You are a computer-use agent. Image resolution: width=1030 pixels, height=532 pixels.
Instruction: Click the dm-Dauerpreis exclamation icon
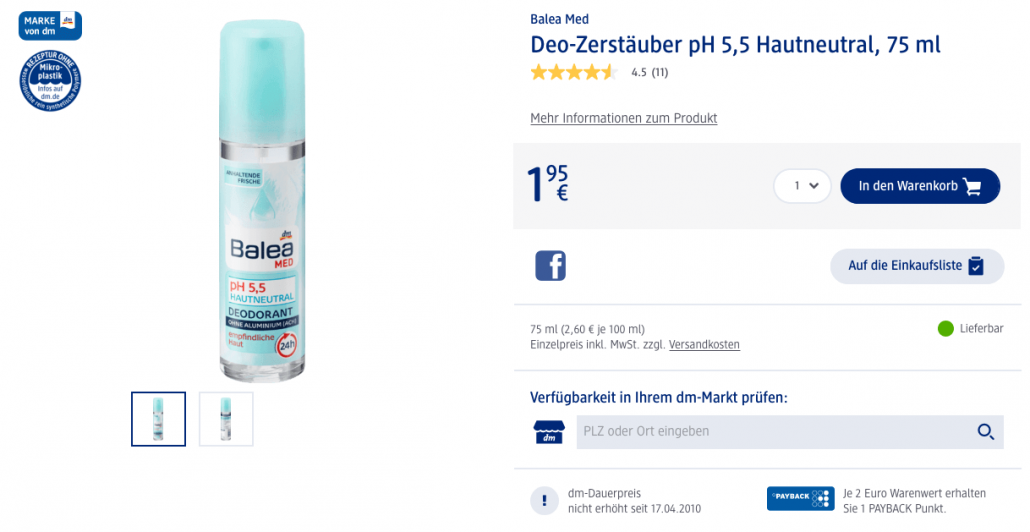(545, 500)
